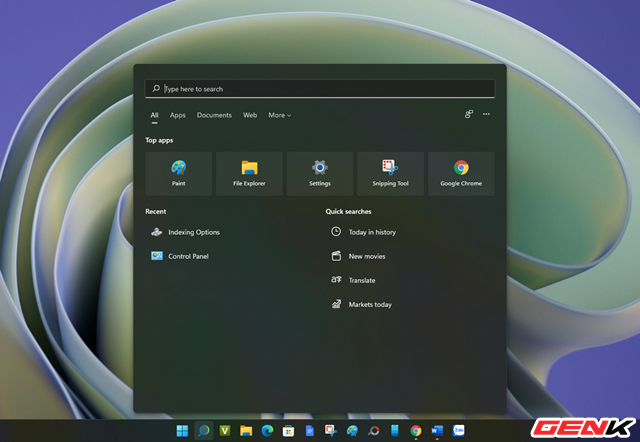Open the blue document icon on taskbar
The image size is (640, 442).
pyautogui.click(x=309, y=431)
